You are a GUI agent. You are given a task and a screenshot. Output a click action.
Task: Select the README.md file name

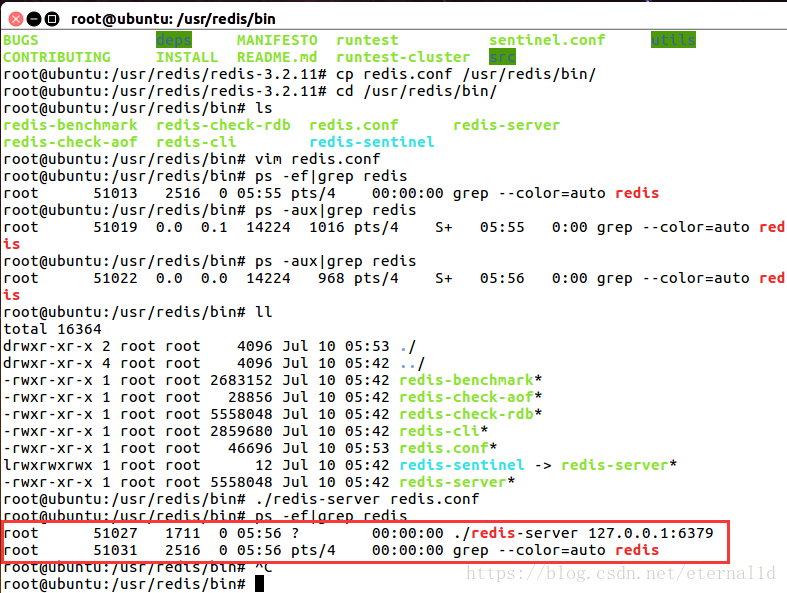277,57
